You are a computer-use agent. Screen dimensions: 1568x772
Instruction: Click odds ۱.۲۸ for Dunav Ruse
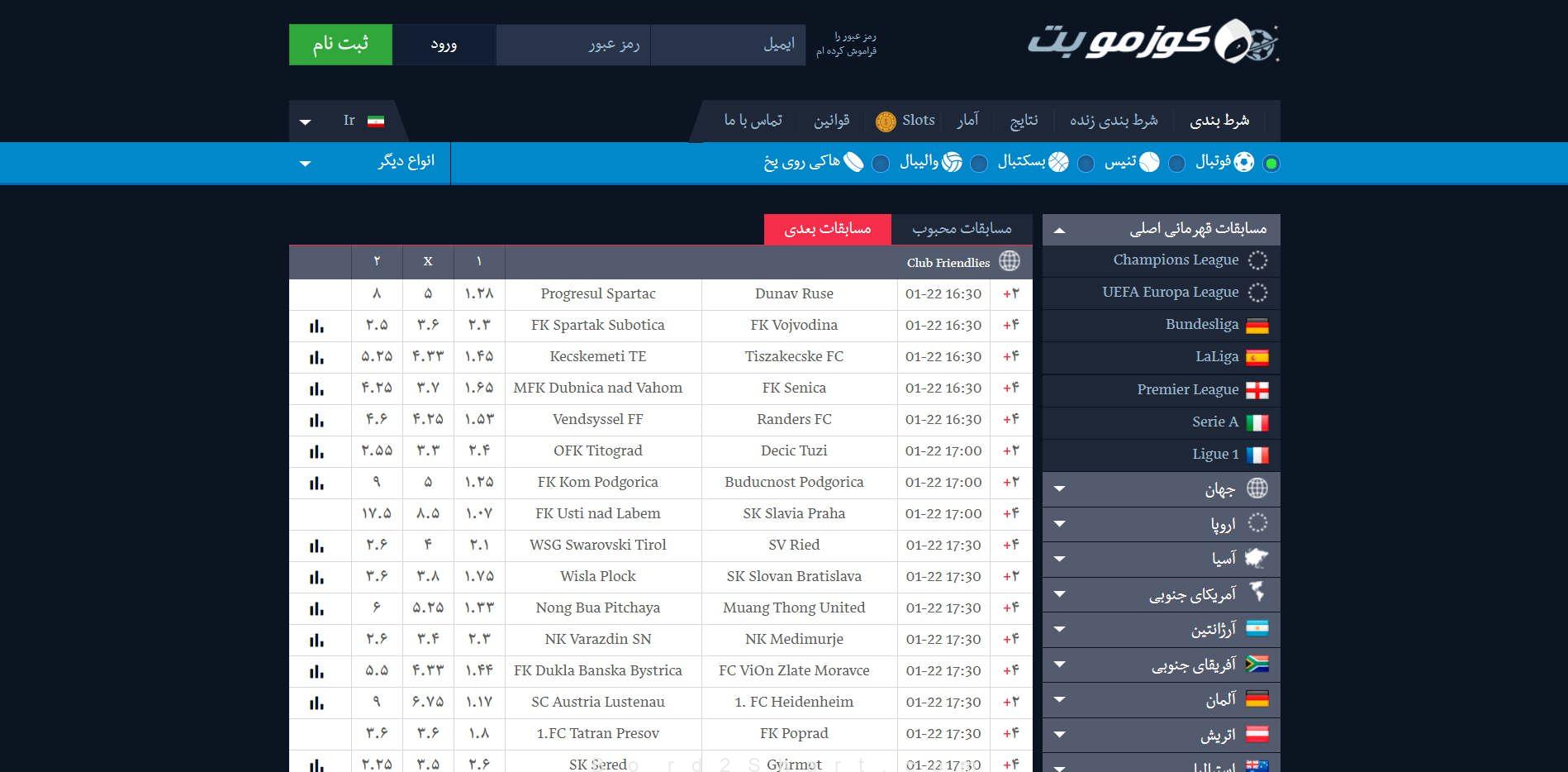click(x=479, y=294)
